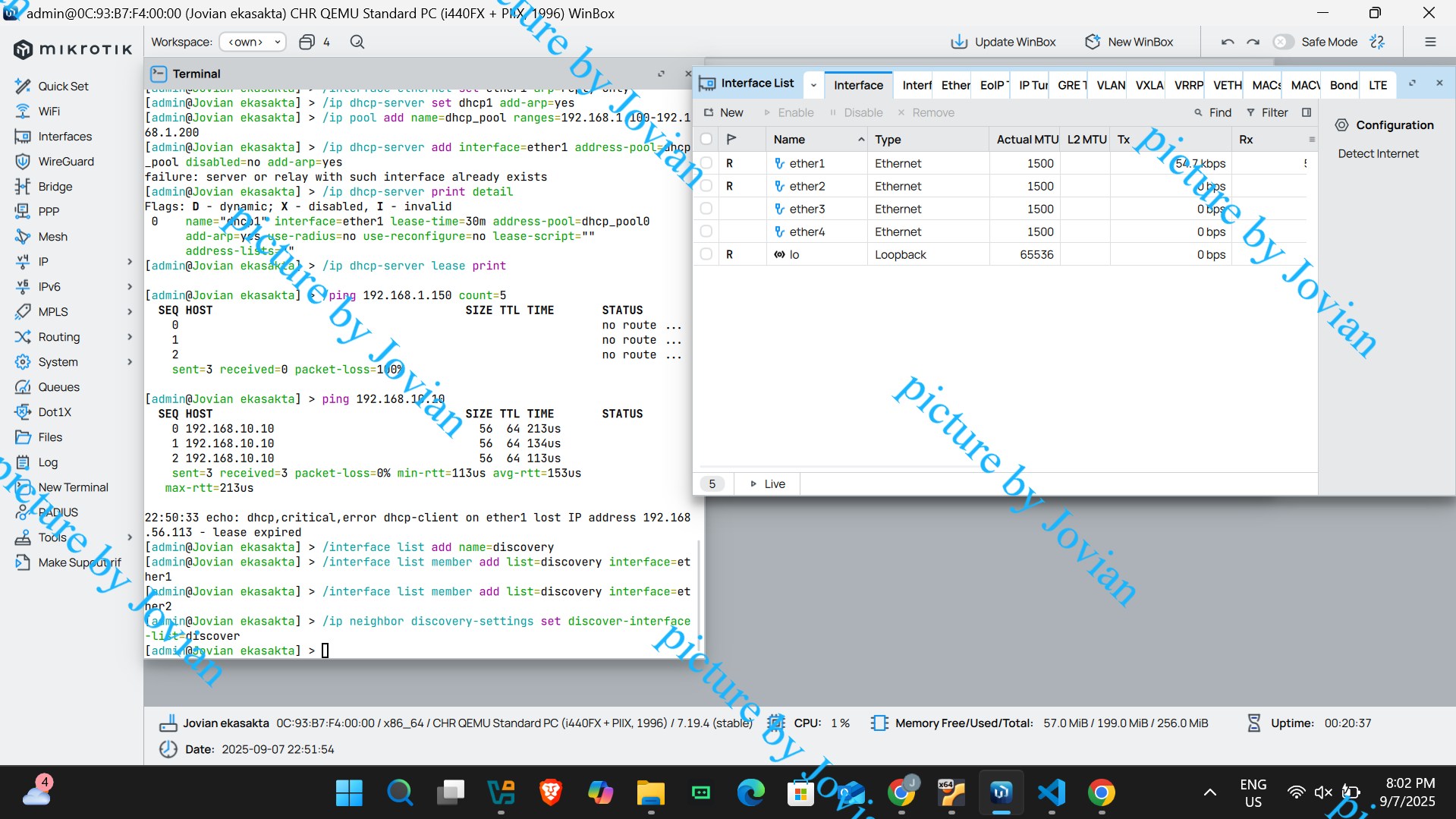Click Update WinBox
This screenshot has width=1456, height=819.
(1003, 43)
